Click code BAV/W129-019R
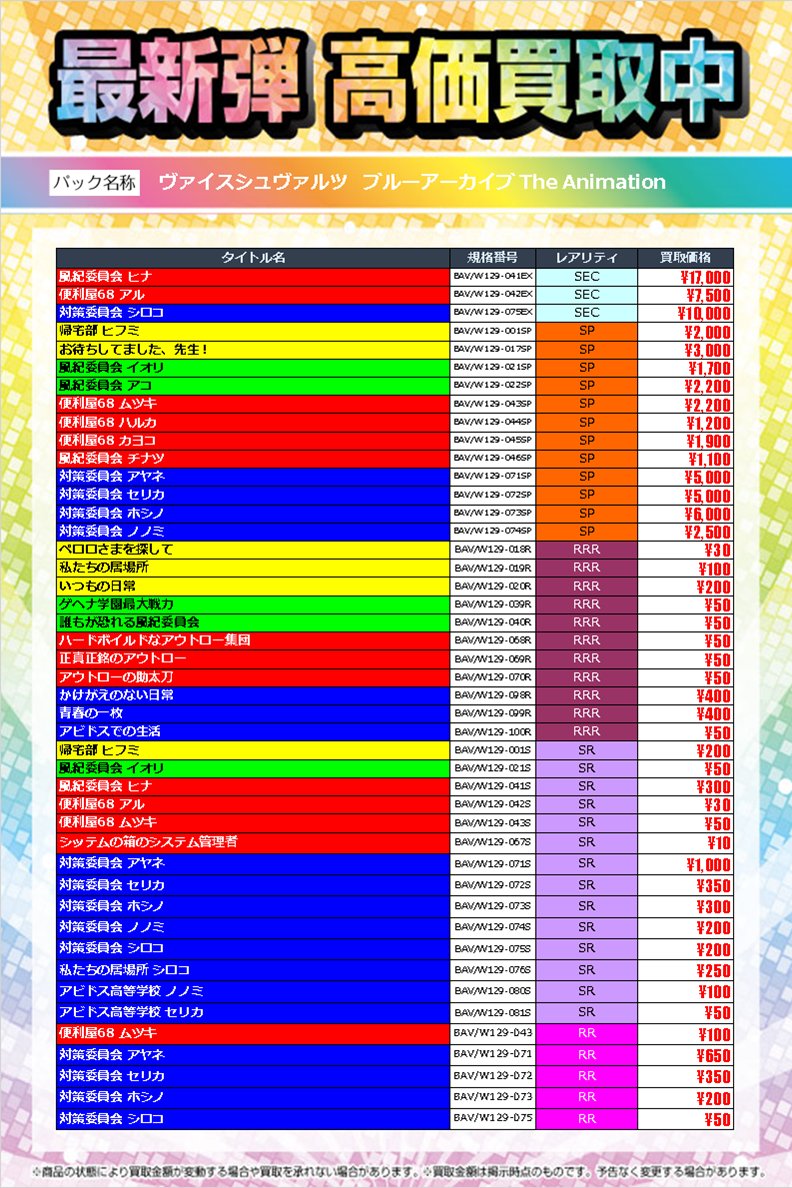Image resolution: width=792 pixels, height=1188 pixels. pos(493,567)
